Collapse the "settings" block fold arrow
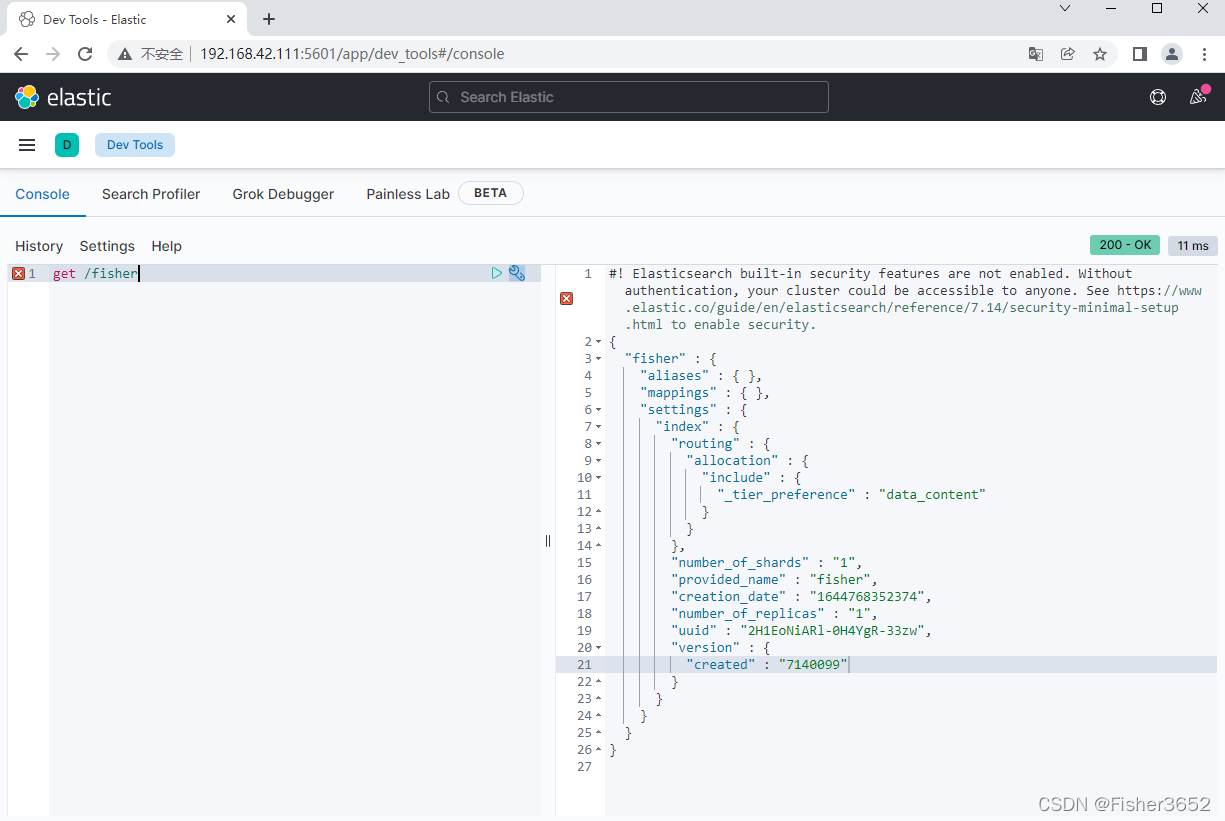The width and height of the screenshot is (1225, 821). 598,410
